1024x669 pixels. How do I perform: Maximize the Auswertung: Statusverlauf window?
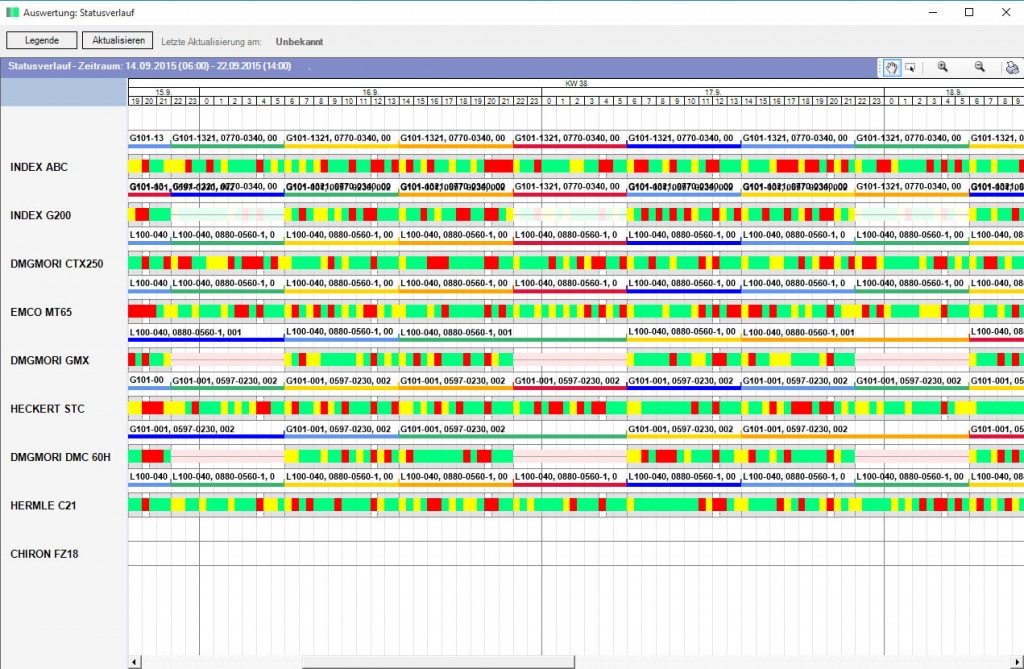pos(969,12)
